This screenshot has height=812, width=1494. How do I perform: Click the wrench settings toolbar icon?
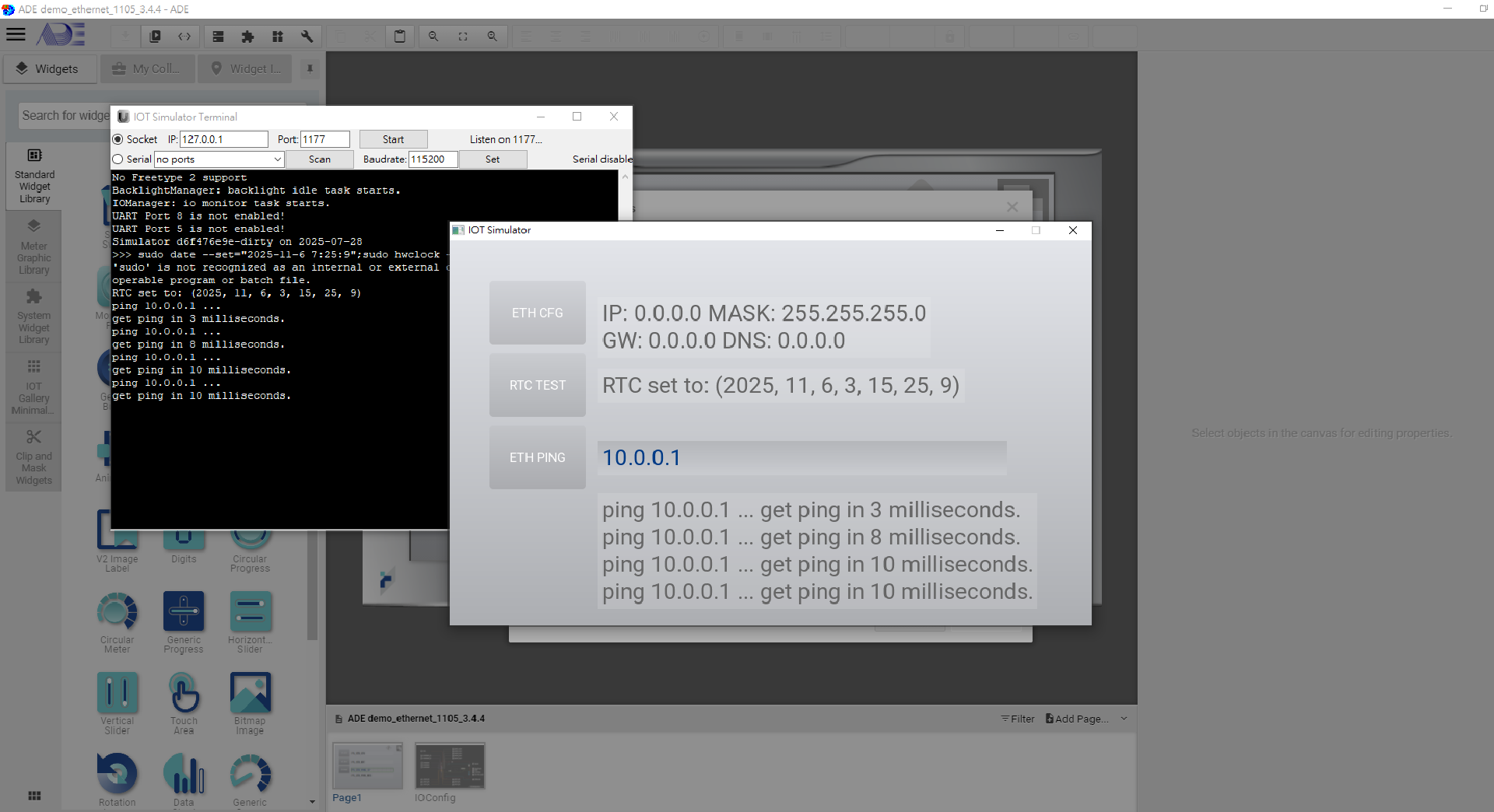click(307, 37)
